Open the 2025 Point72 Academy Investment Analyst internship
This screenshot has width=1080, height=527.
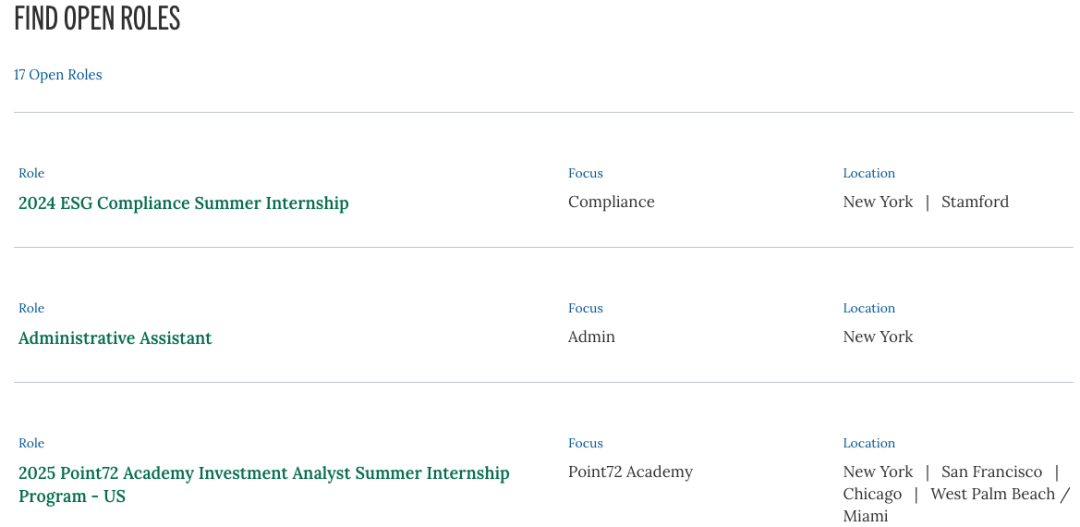264,484
